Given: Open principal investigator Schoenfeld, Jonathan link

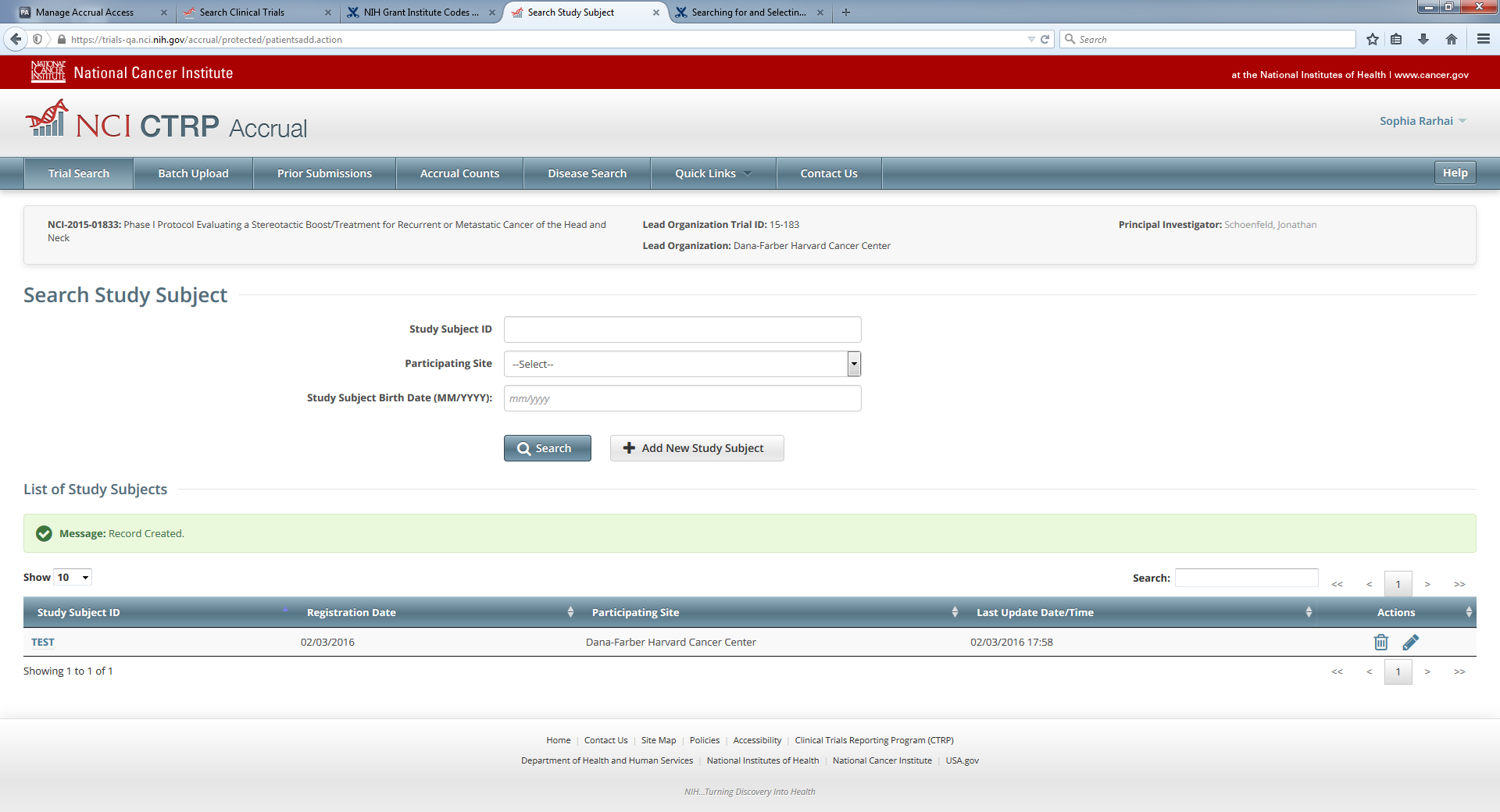Looking at the screenshot, I should coord(1270,225).
